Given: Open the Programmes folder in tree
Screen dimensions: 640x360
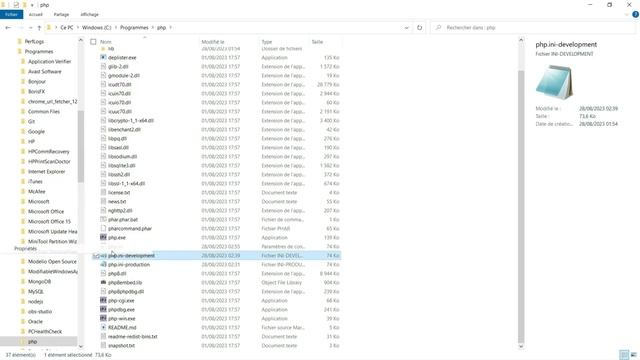Looking at the screenshot, I should 39,51.
